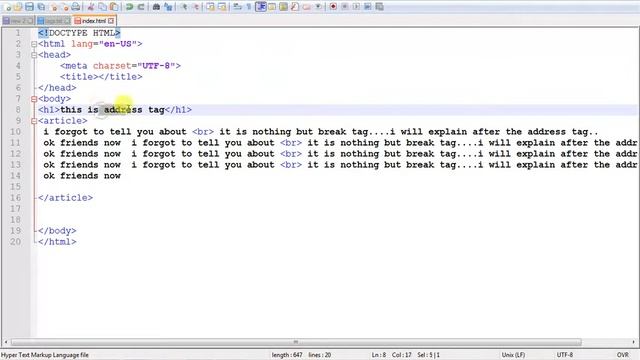Viewport: 640px width, 360px height.
Task: Start macro recording with the red dot
Action: pyautogui.click(x=333, y=7)
